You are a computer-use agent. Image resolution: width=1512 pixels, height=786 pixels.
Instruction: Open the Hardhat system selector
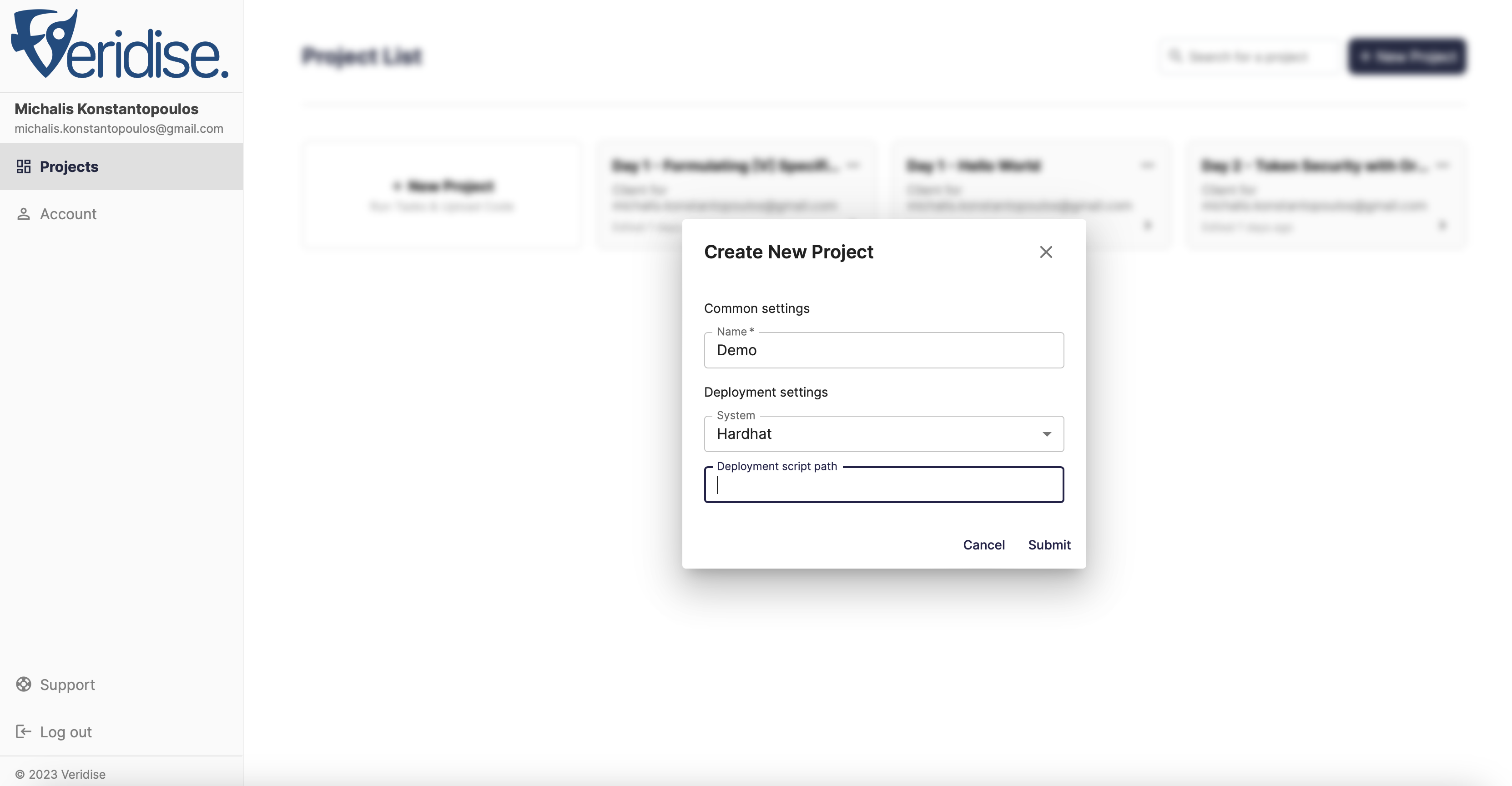[x=884, y=434]
